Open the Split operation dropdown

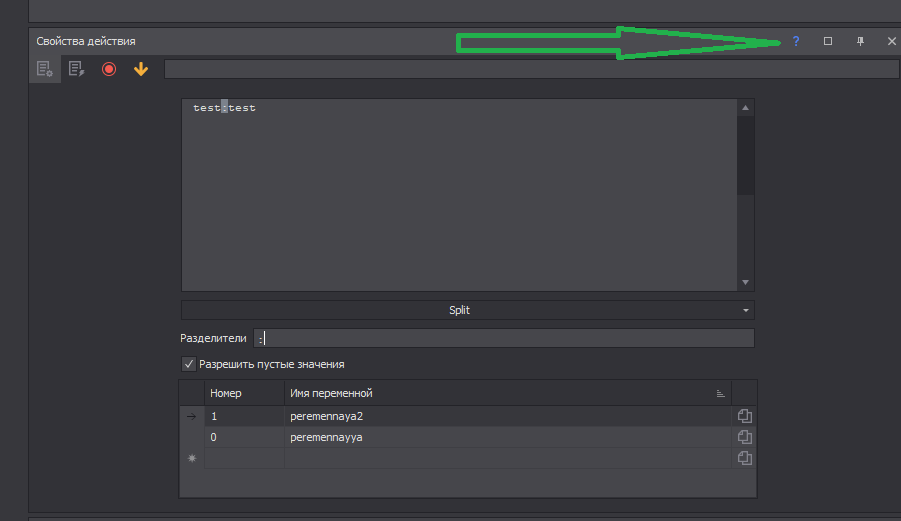[468, 310]
